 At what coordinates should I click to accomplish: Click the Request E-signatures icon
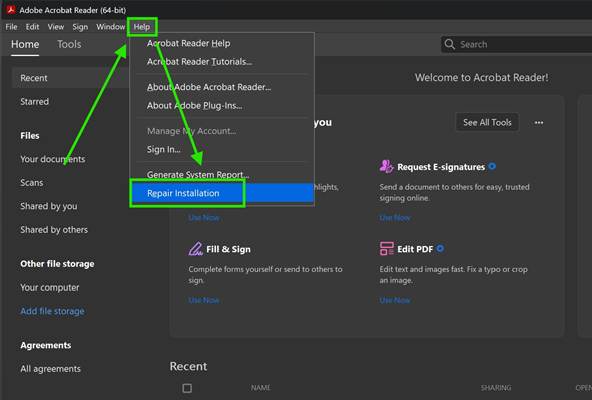click(386, 166)
